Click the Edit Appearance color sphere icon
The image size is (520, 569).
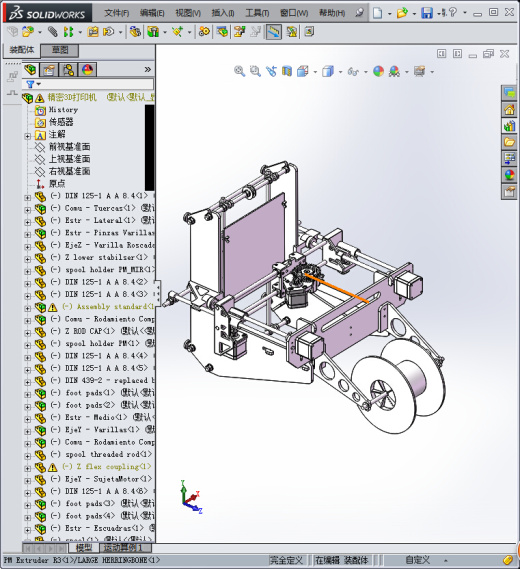click(x=378, y=71)
